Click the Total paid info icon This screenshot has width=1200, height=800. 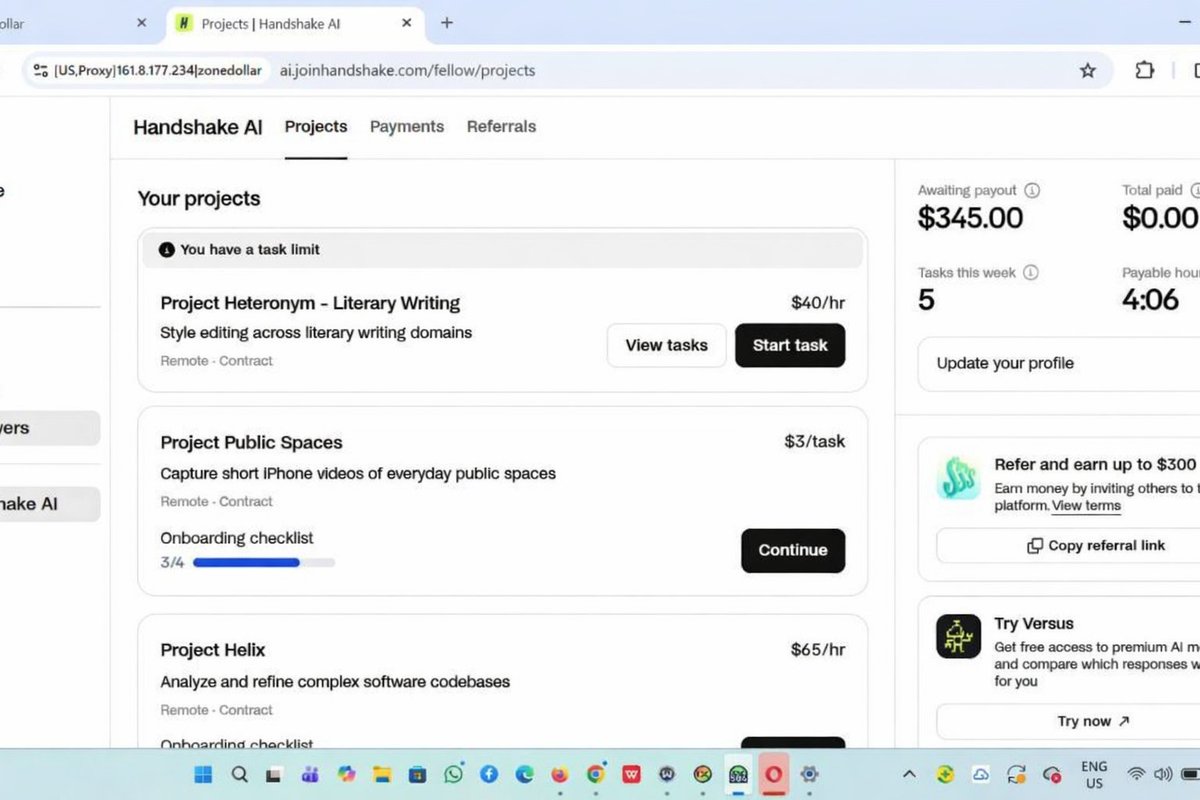[1196, 190]
